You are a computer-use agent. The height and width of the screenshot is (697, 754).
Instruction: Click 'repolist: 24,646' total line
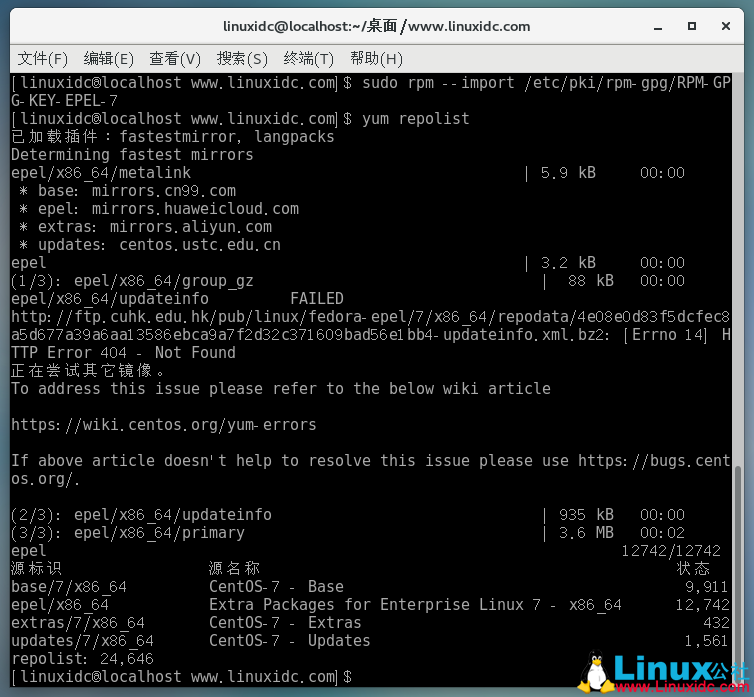(x=82, y=659)
